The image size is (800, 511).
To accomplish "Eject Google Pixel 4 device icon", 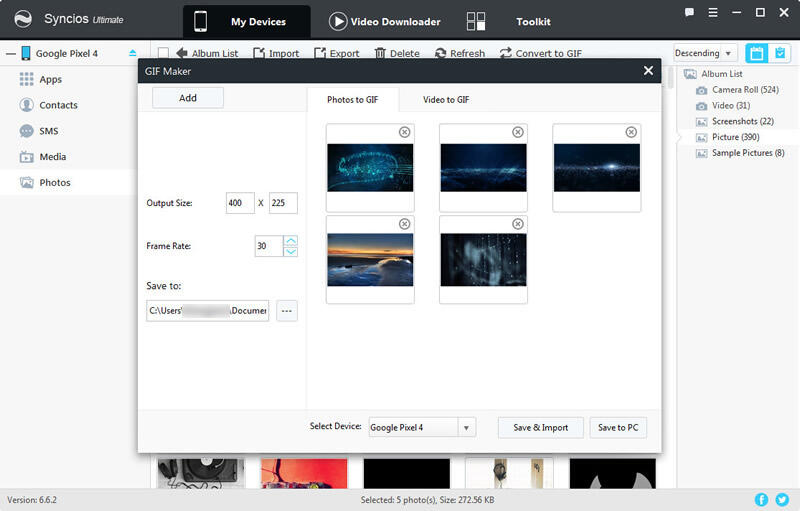I will click(133, 53).
